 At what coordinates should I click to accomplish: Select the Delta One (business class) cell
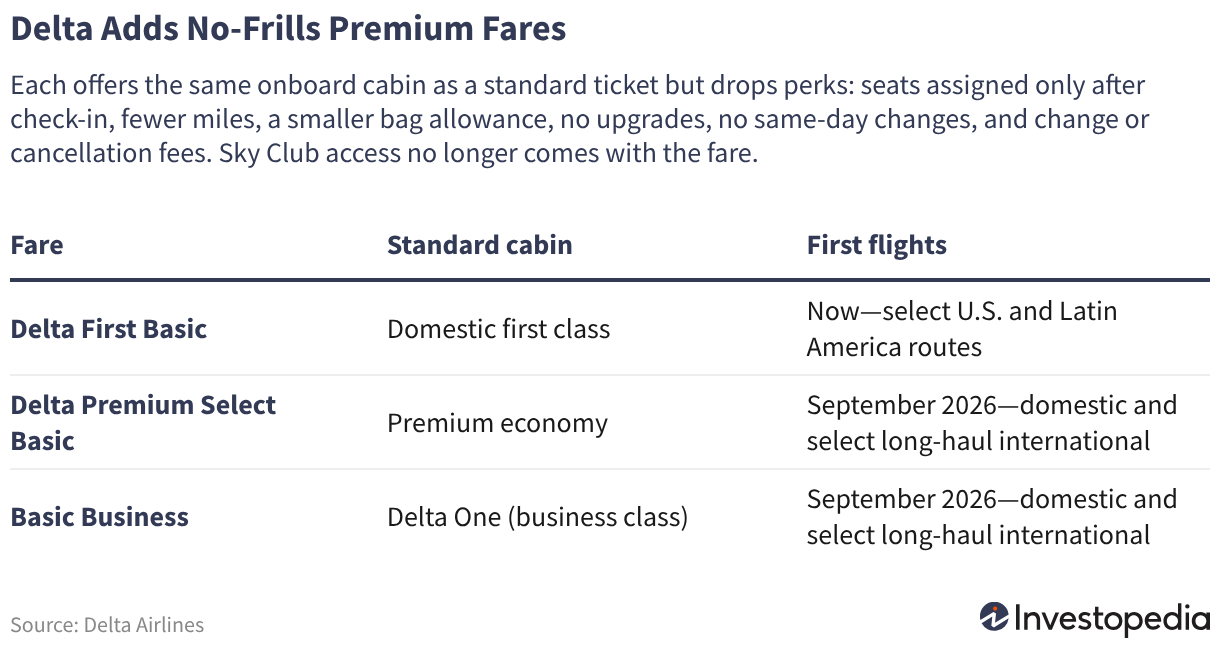click(x=538, y=517)
